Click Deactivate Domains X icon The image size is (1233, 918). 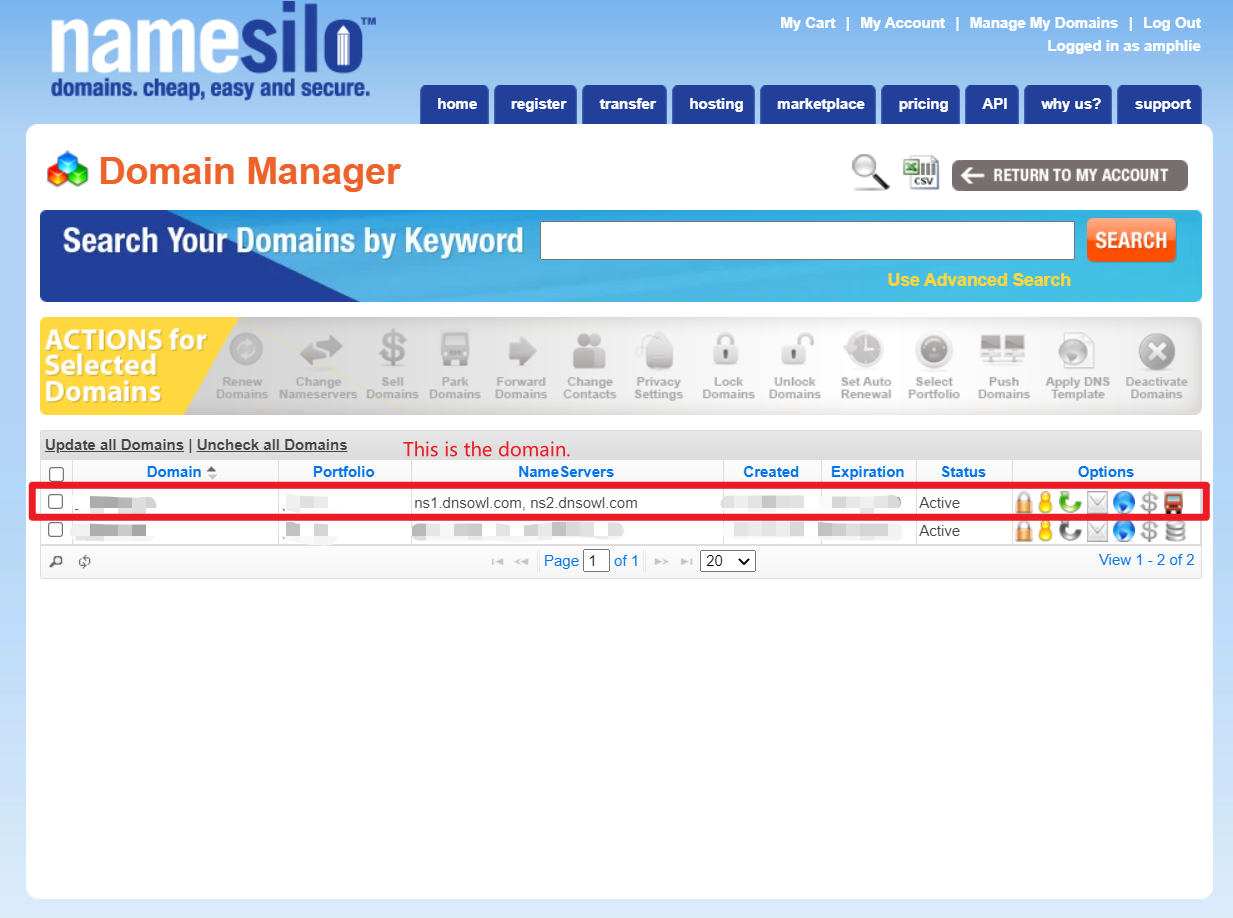pyautogui.click(x=1156, y=351)
